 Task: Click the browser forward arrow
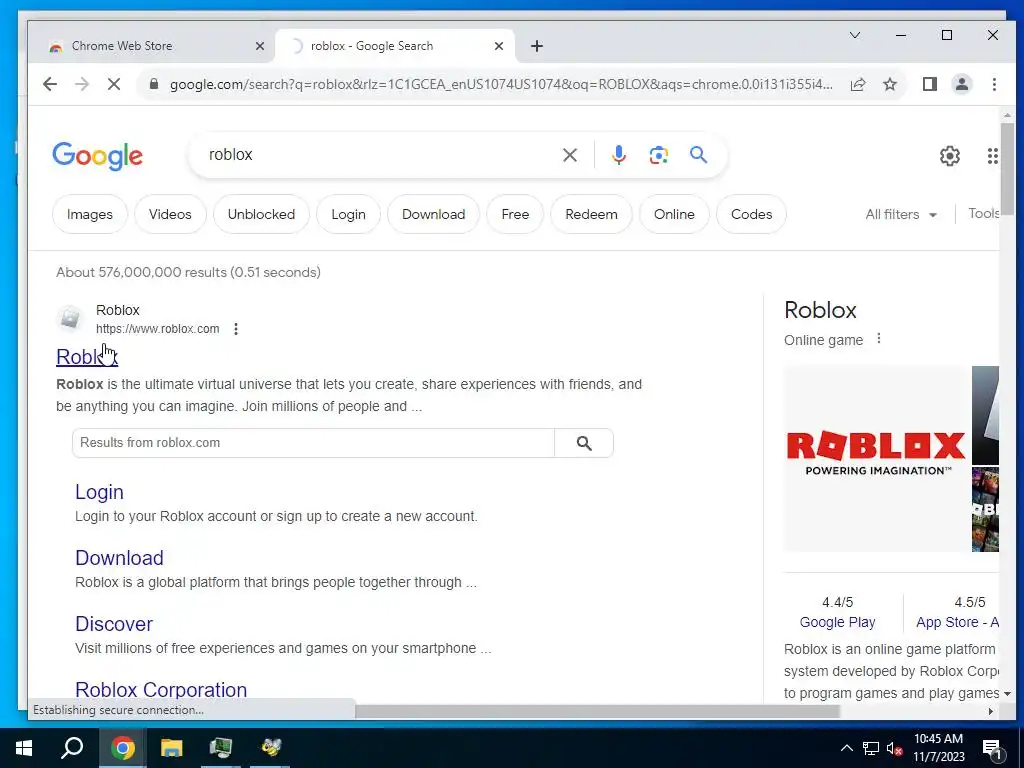pyautogui.click(x=82, y=84)
